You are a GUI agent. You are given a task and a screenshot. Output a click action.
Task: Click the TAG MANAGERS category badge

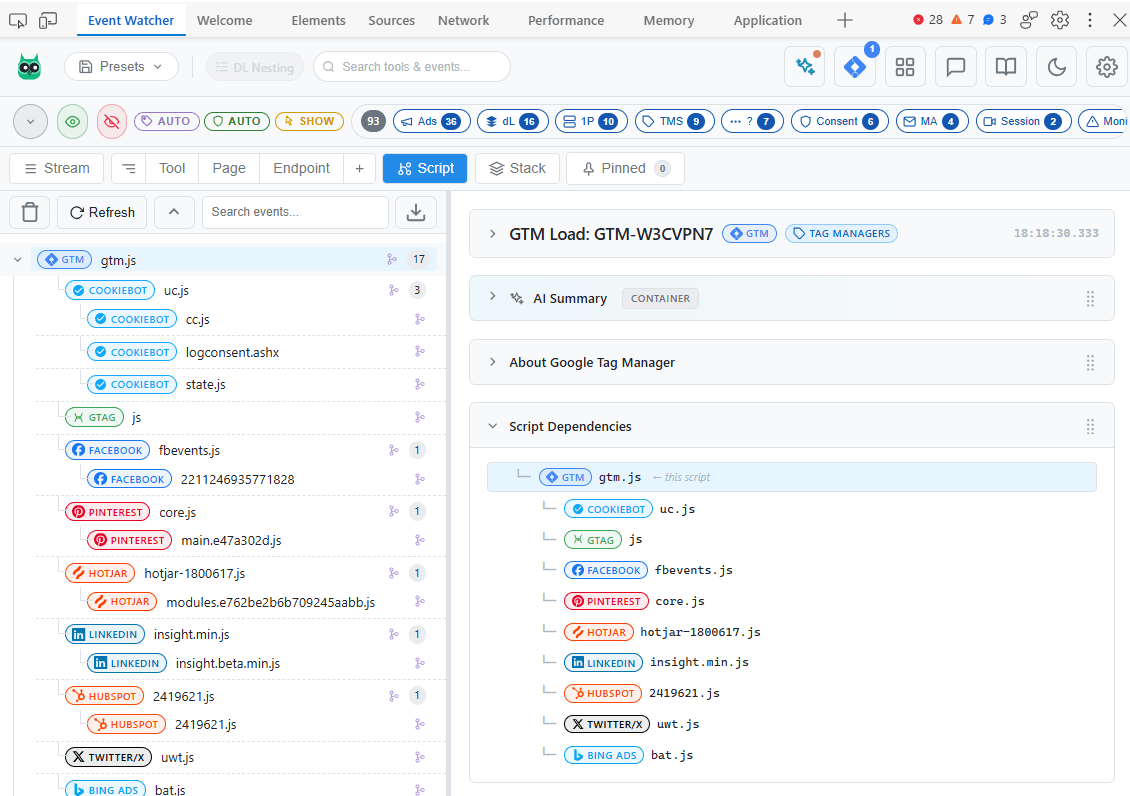pyautogui.click(x=841, y=233)
